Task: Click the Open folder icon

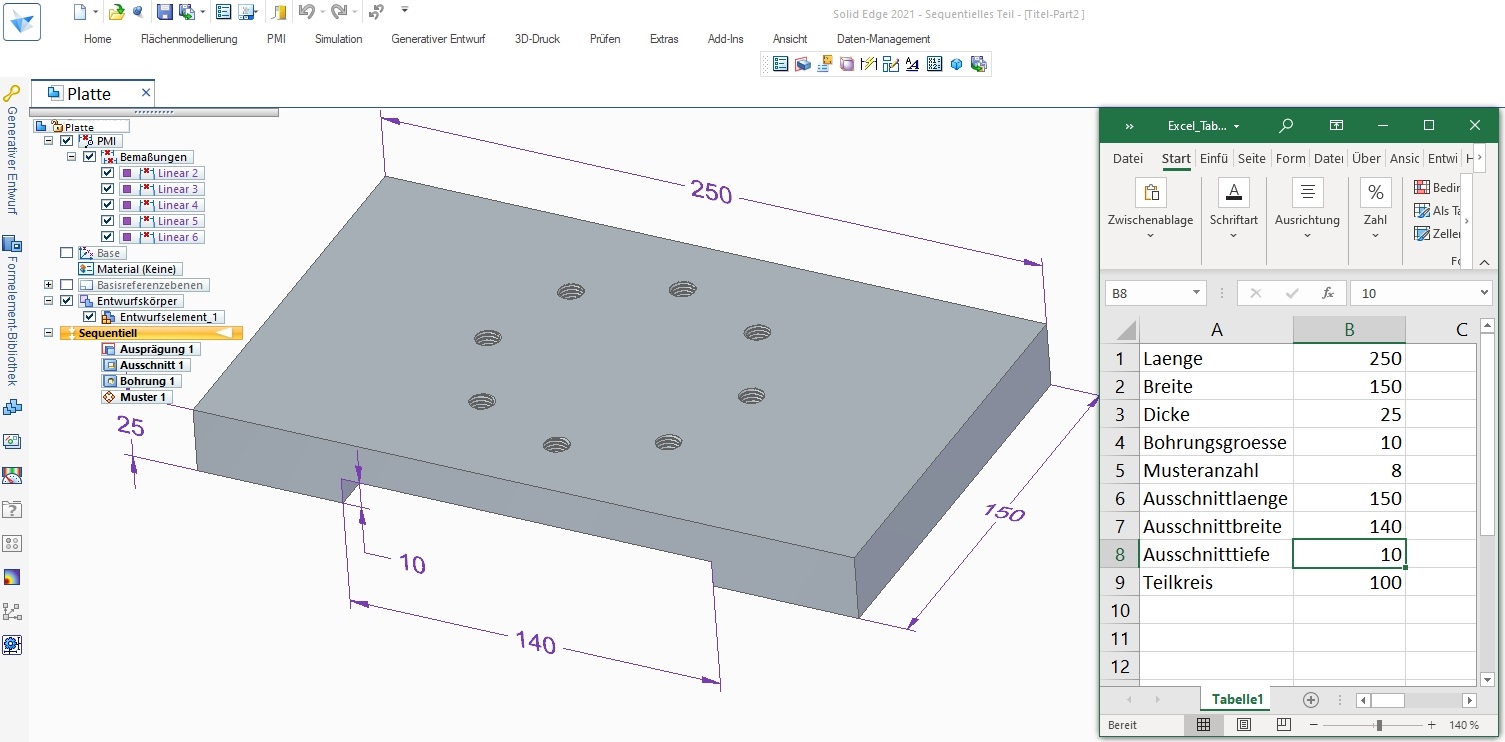Action: 116,12
